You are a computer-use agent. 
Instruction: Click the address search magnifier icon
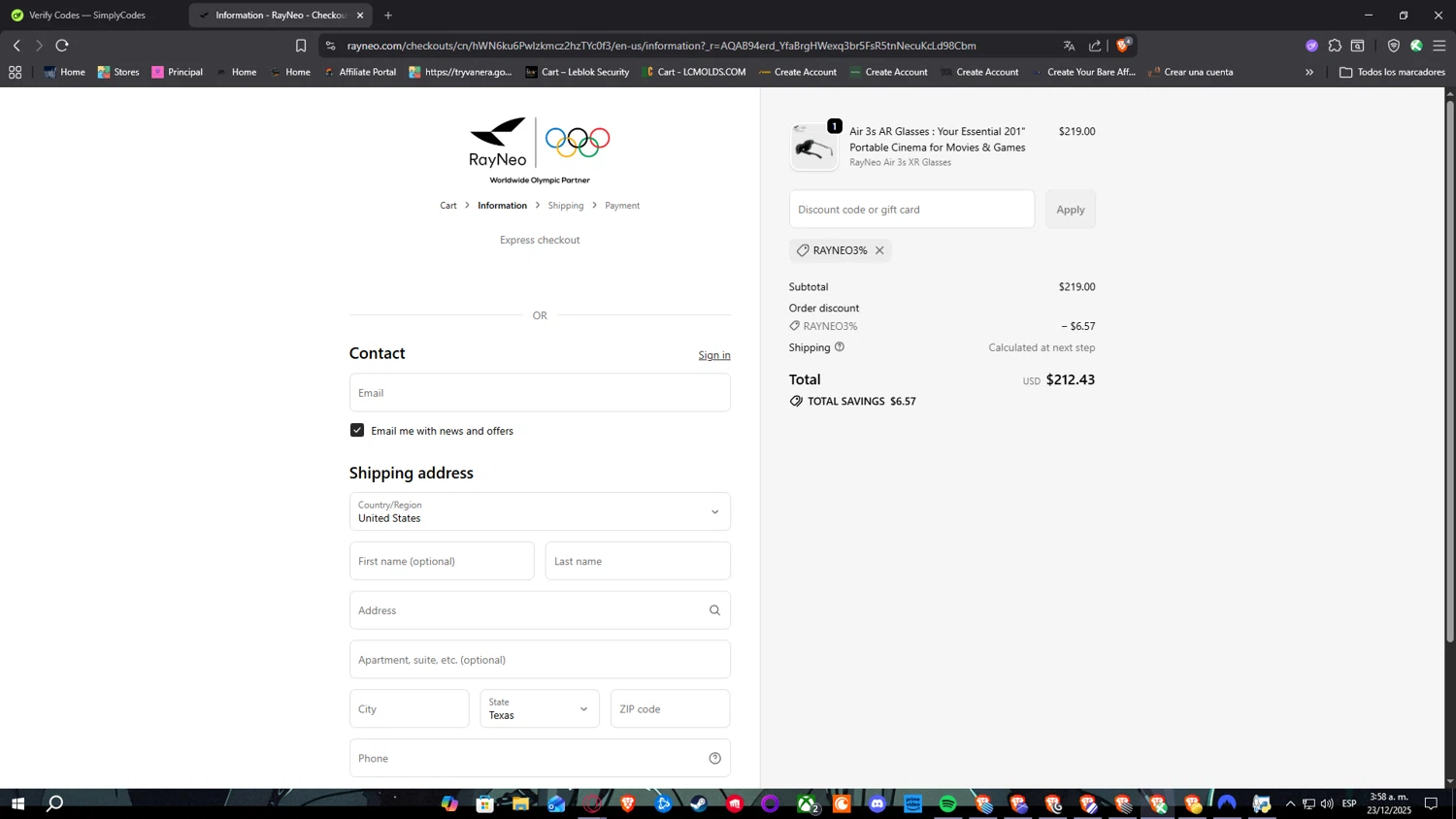coord(714,610)
